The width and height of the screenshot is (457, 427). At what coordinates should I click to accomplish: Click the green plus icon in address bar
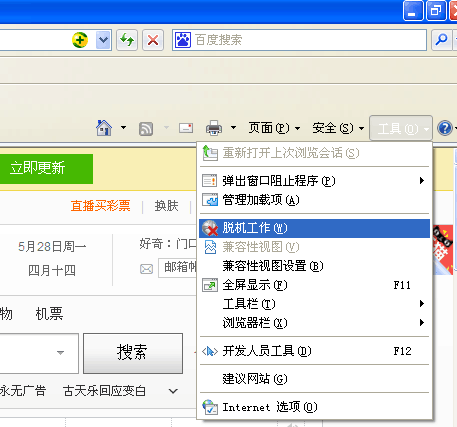pyautogui.click(x=80, y=40)
